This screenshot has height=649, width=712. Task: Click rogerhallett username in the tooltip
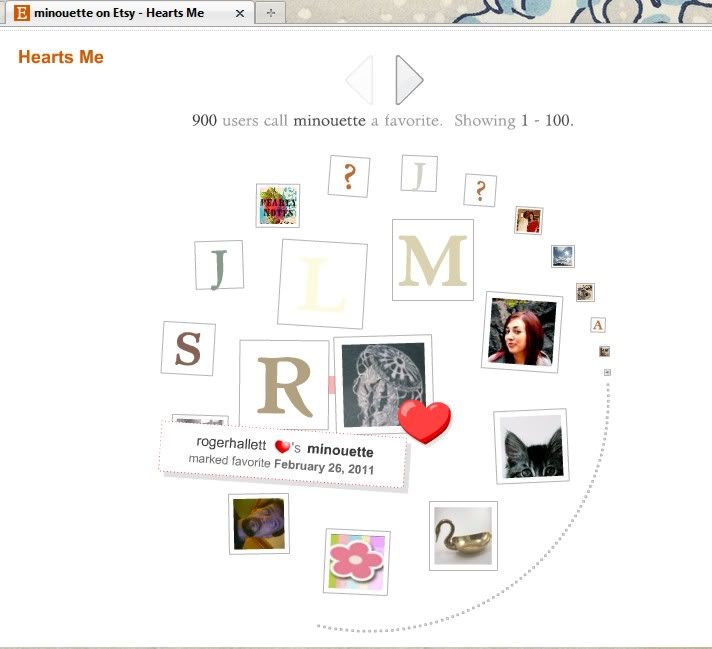(x=231, y=443)
